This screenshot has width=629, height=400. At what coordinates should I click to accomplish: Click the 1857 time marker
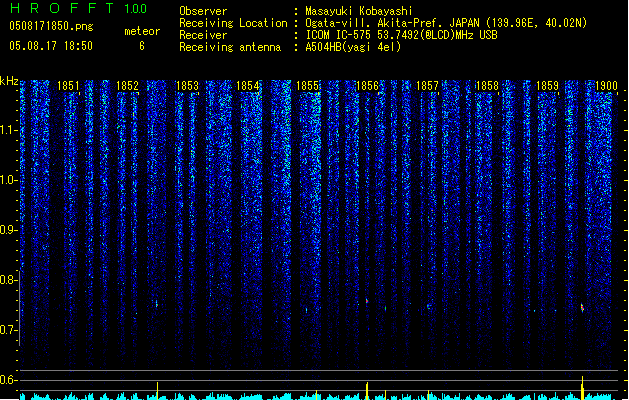(x=427, y=85)
